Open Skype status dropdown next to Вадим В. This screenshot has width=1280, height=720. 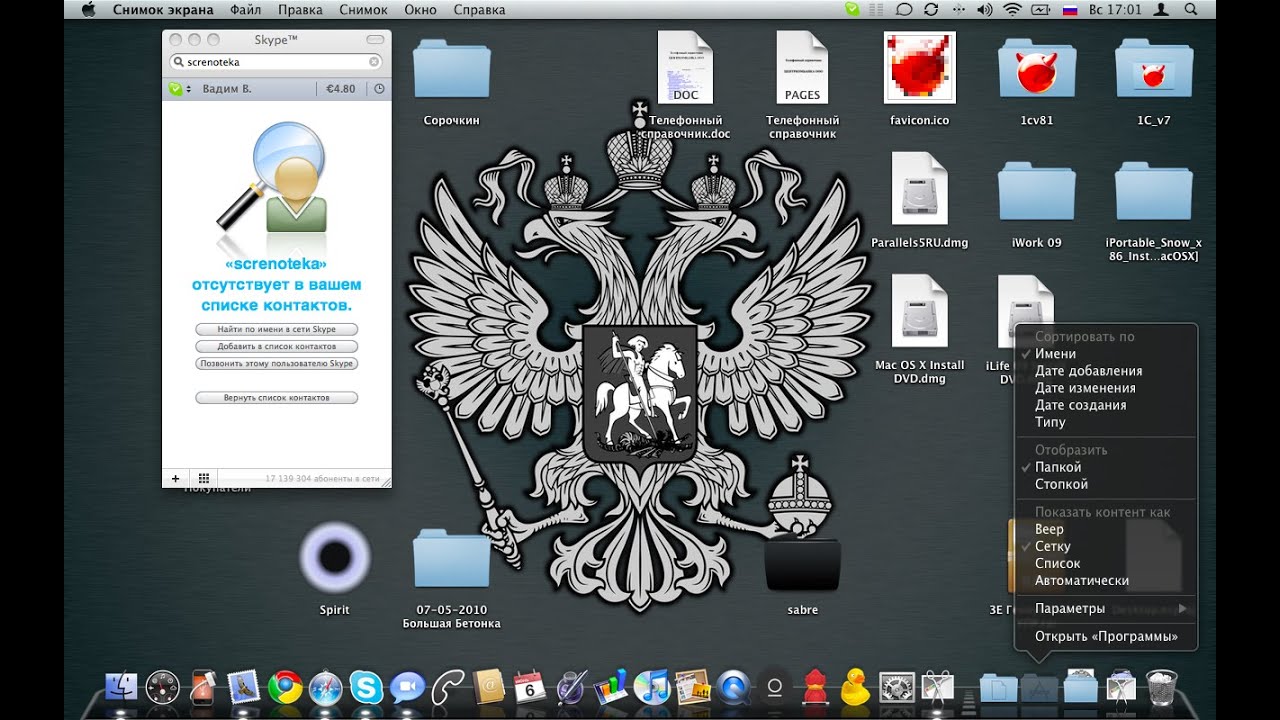[179, 89]
